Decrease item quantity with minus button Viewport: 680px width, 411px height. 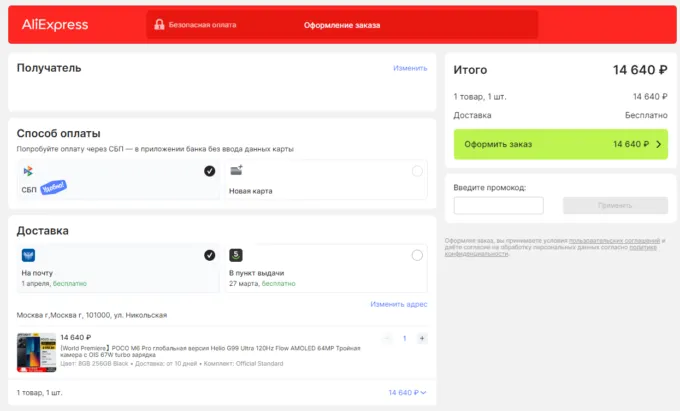387,339
